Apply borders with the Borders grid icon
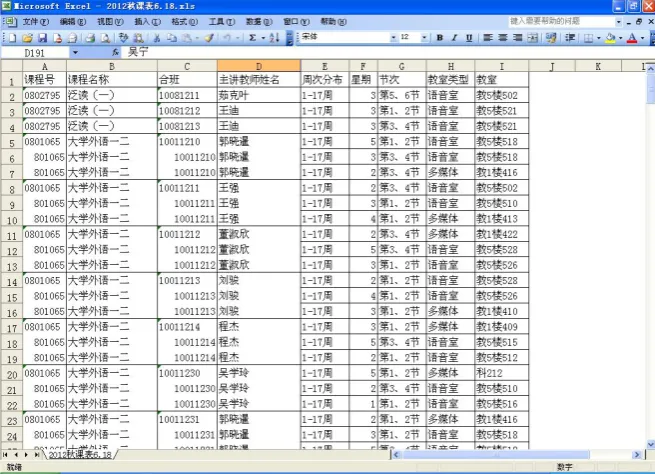This screenshot has height=474, width=655. [x=588, y=38]
